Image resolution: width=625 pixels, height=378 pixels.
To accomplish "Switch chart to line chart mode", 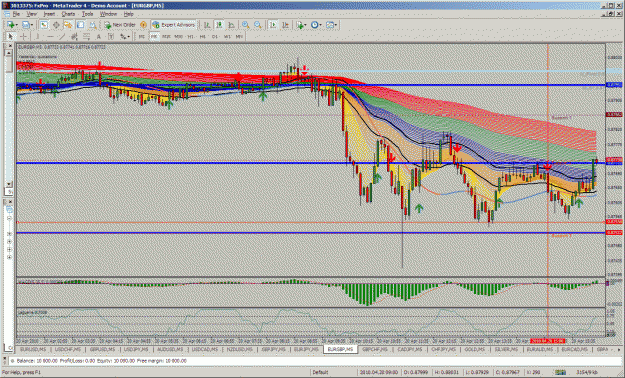I will point(232,25).
